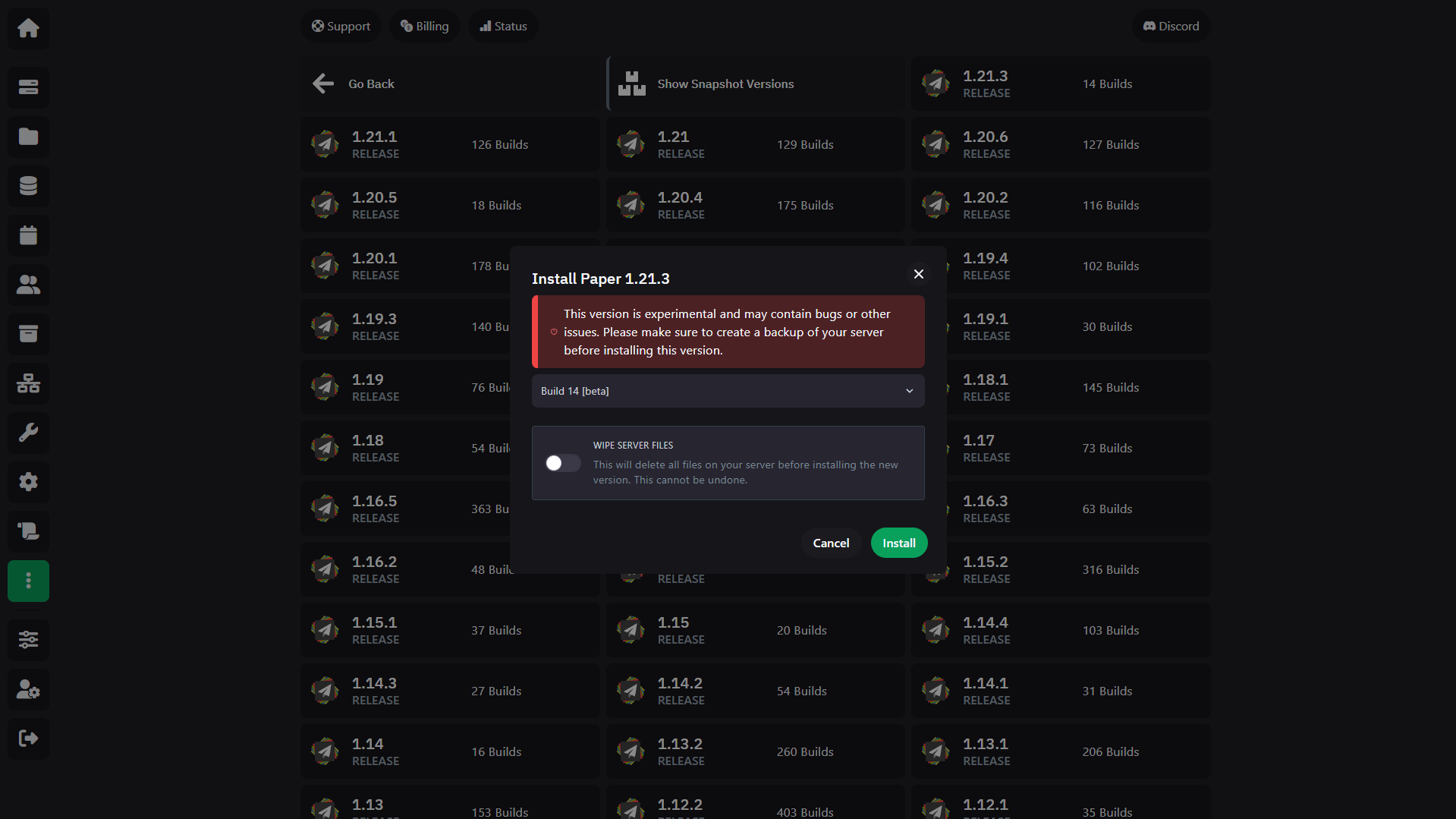Select version 1.14.4 card

coord(1061,630)
